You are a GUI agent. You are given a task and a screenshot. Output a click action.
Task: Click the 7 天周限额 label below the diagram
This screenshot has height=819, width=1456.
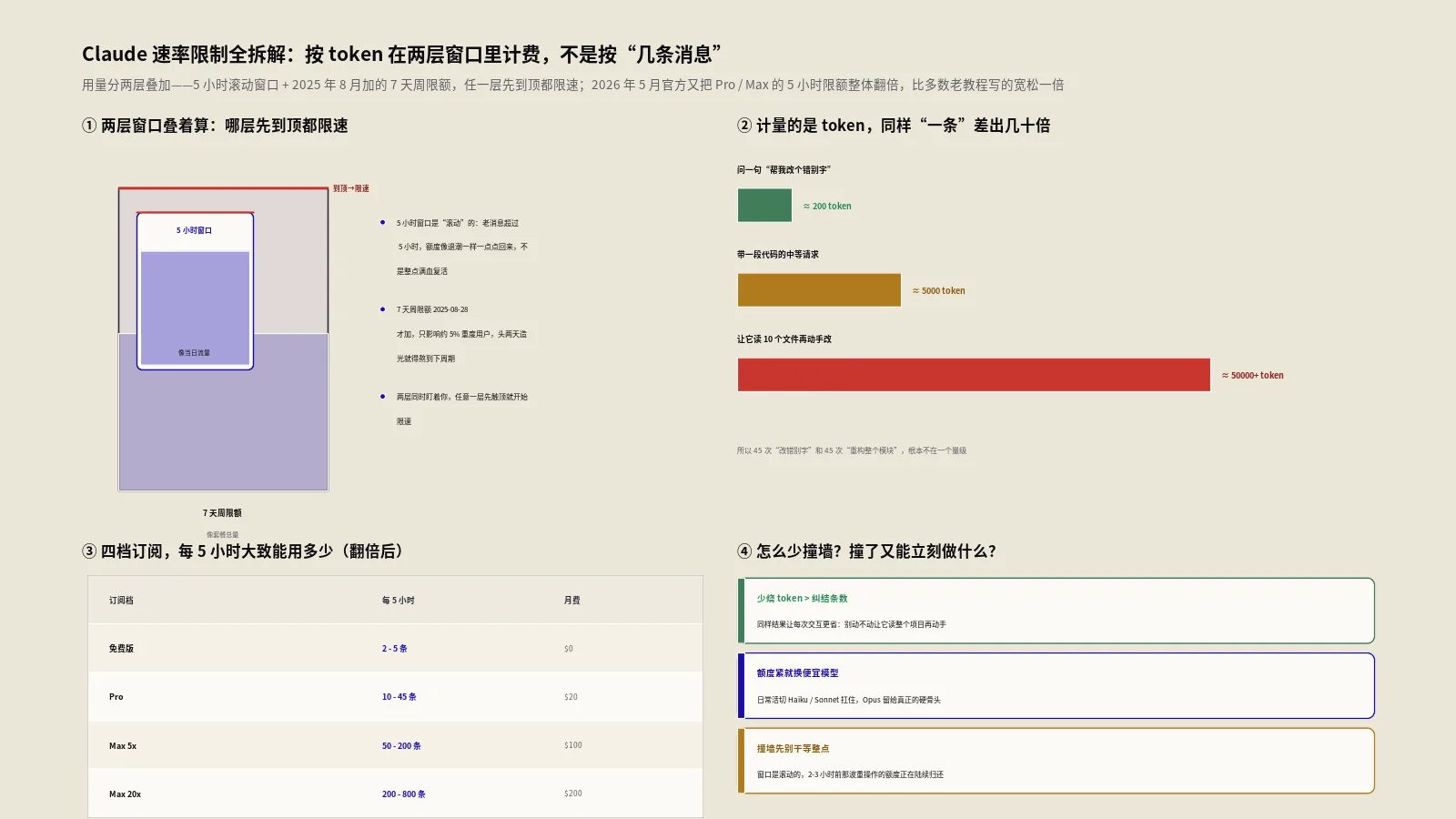(x=222, y=513)
